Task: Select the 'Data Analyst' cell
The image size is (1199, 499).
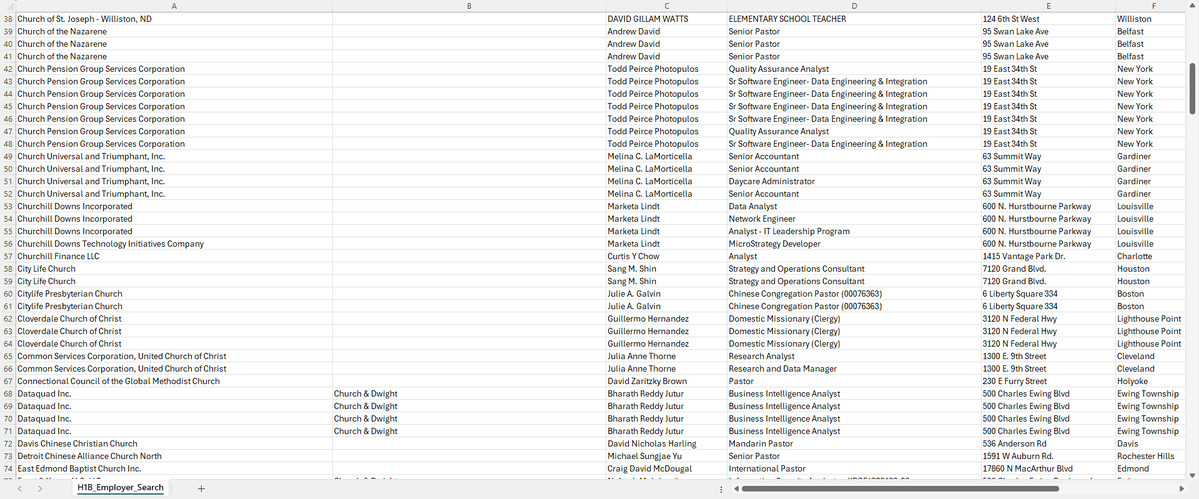Action: tap(853, 206)
